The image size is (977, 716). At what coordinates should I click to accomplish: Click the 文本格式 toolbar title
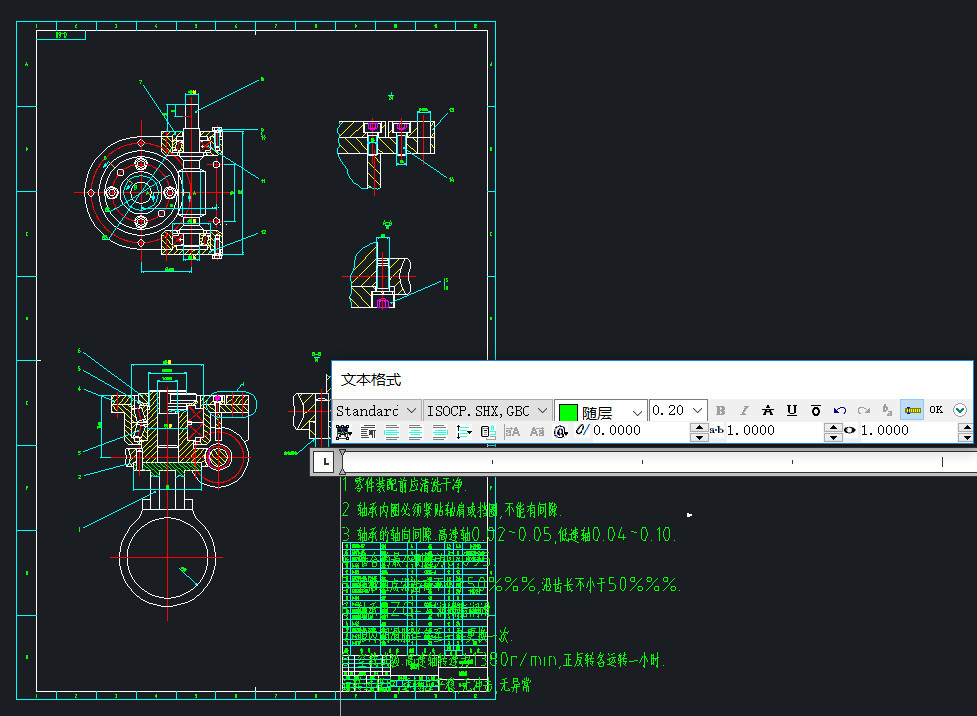[371, 379]
